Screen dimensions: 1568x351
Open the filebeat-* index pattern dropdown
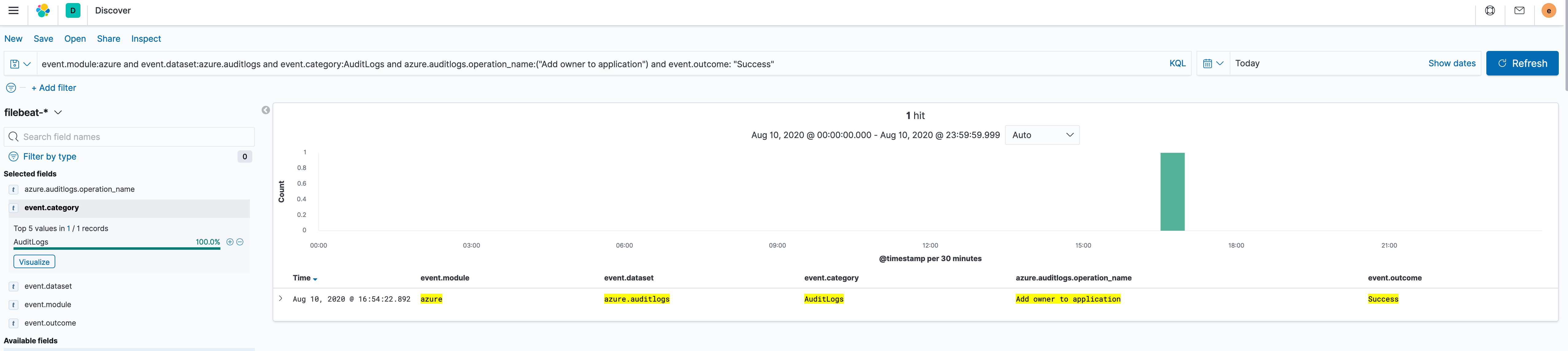point(58,112)
